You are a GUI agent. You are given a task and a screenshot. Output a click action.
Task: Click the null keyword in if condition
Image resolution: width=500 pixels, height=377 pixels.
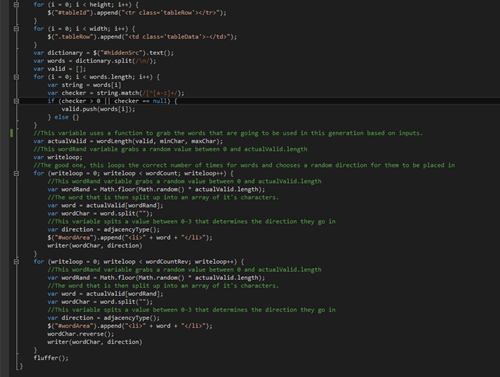click(159, 101)
